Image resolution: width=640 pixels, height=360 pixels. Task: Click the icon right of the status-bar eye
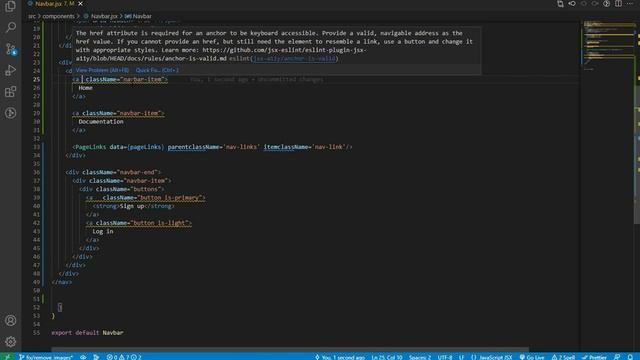[96, 357]
